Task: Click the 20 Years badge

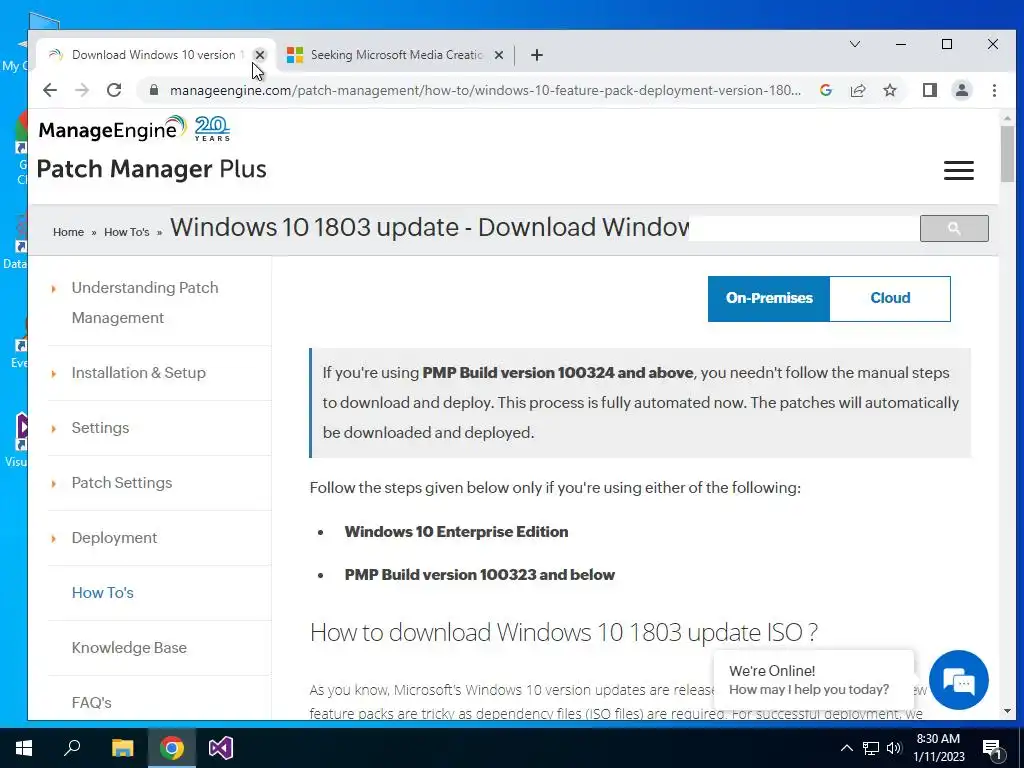Action: pos(212,129)
